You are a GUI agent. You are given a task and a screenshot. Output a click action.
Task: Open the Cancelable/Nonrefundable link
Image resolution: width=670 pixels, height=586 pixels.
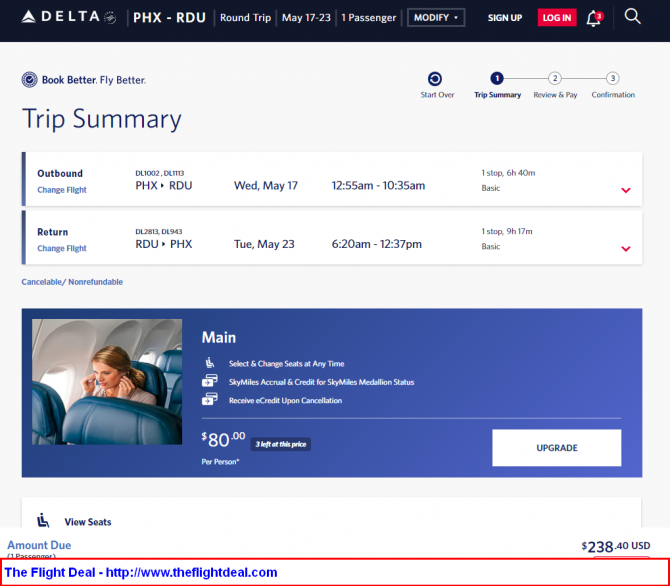pos(72,282)
